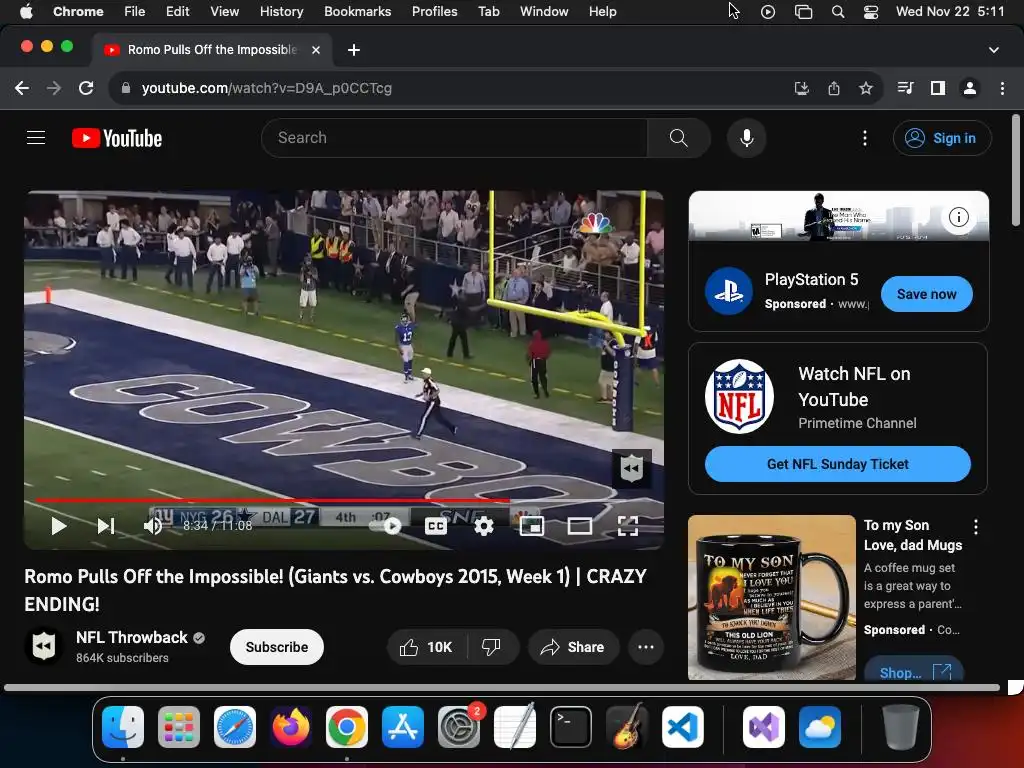The width and height of the screenshot is (1024, 768).
Task: Open options for the mug ad
Action: [976, 526]
